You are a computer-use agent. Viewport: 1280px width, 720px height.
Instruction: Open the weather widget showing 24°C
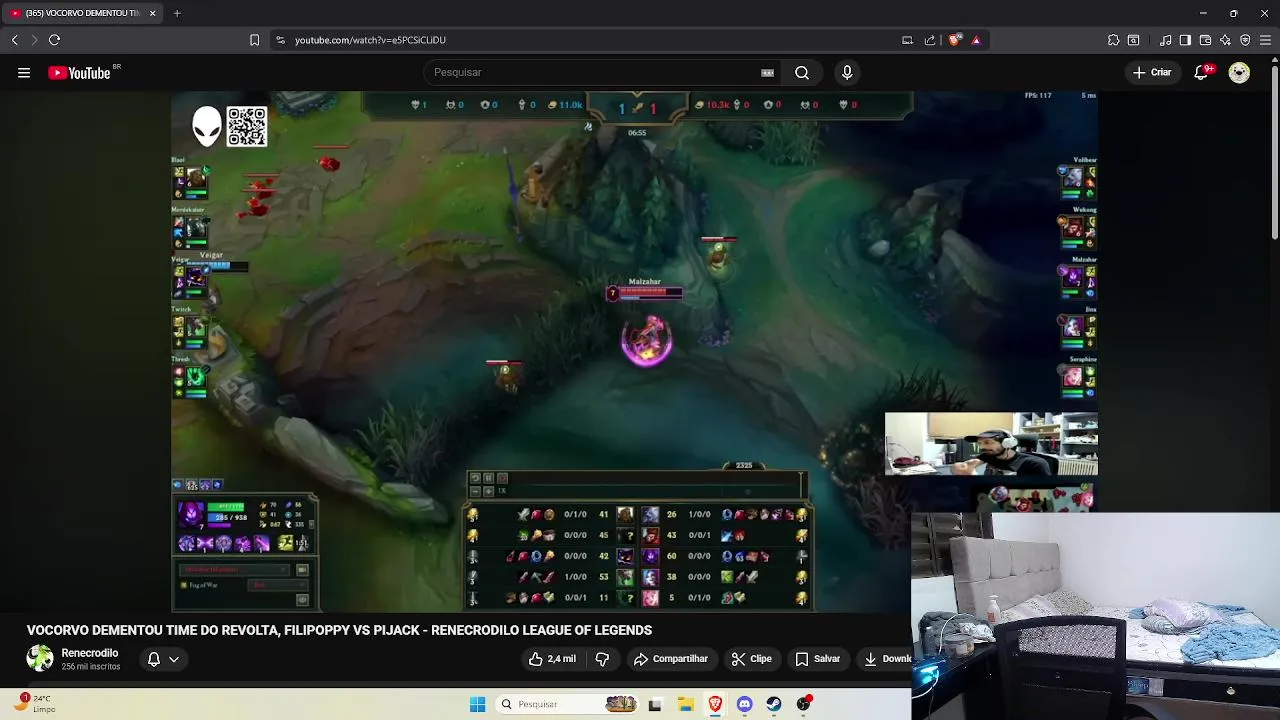point(34,703)
